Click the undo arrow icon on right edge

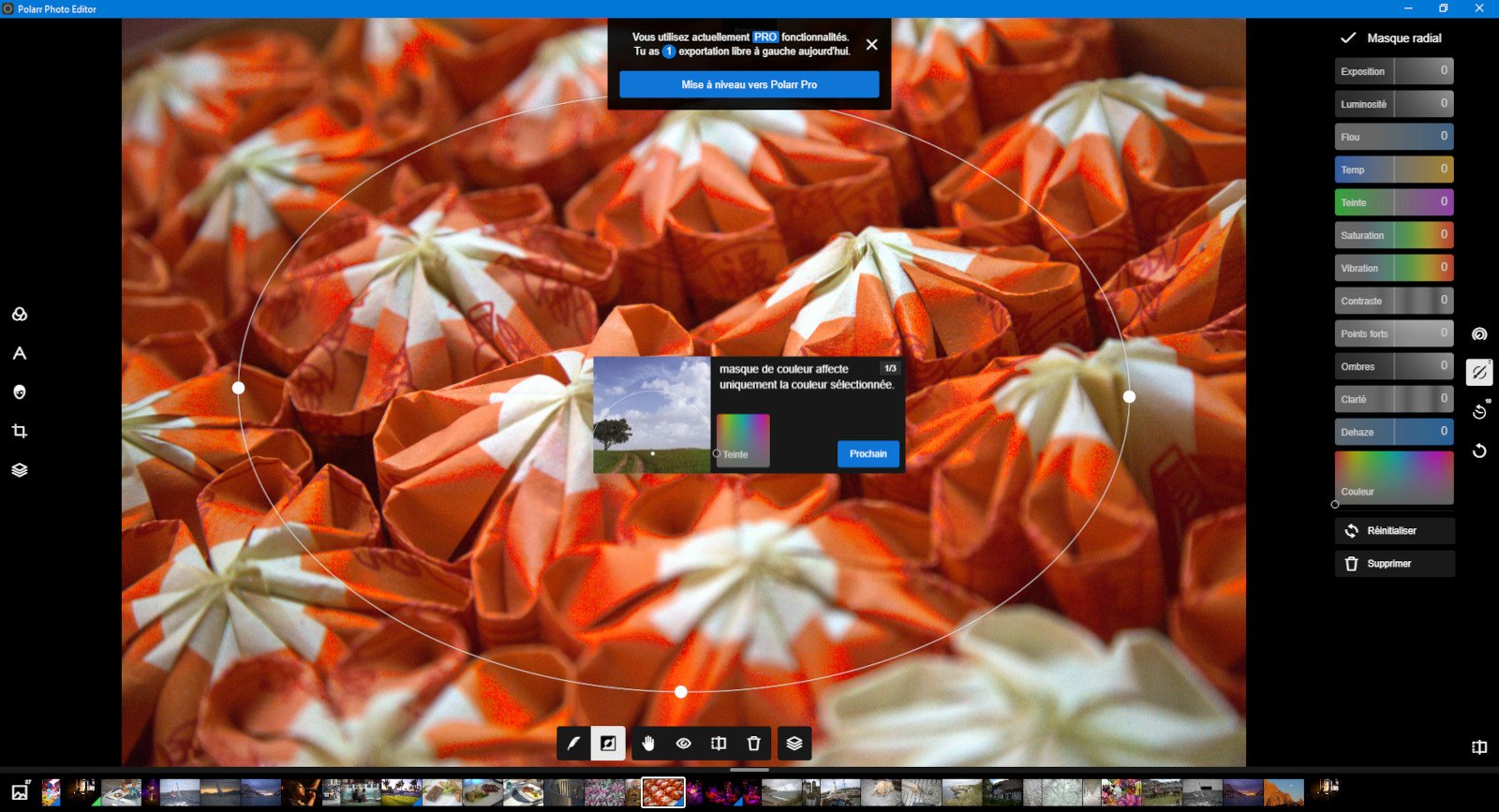point(1479,450)
